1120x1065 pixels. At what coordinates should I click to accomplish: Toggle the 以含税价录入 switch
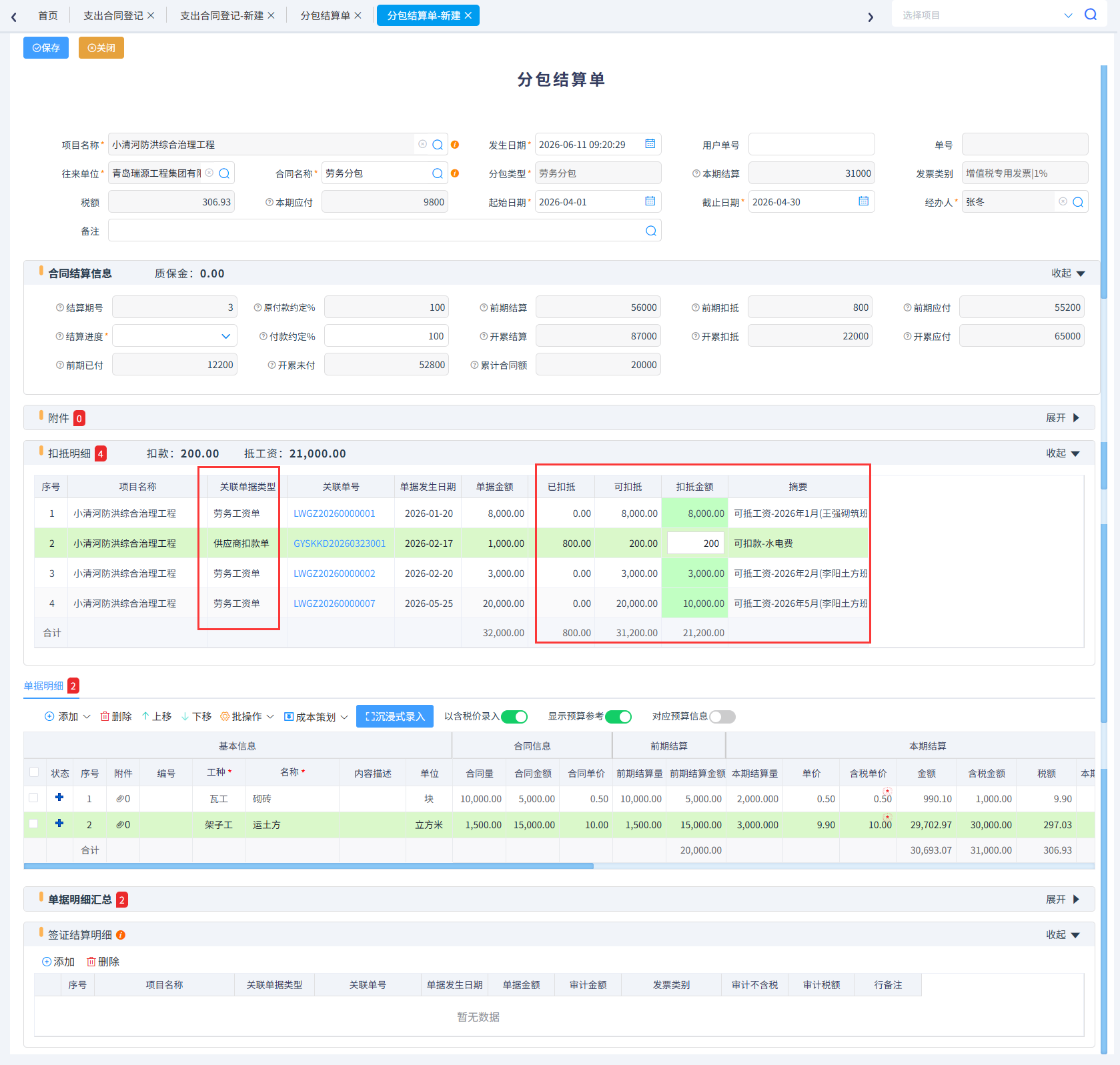pos(514,717)
